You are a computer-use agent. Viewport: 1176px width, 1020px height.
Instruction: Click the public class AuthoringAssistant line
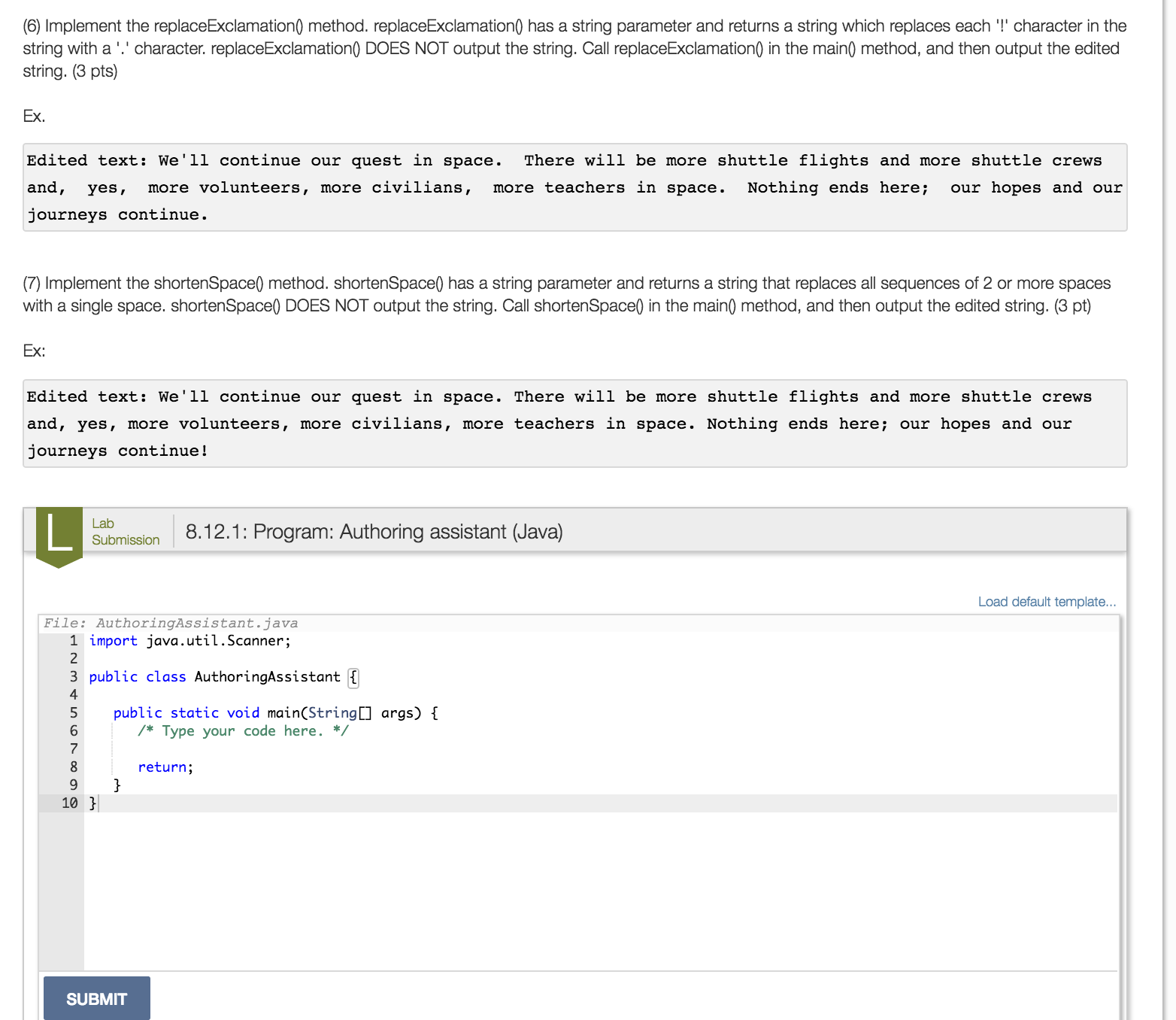(x=213, y=676)
